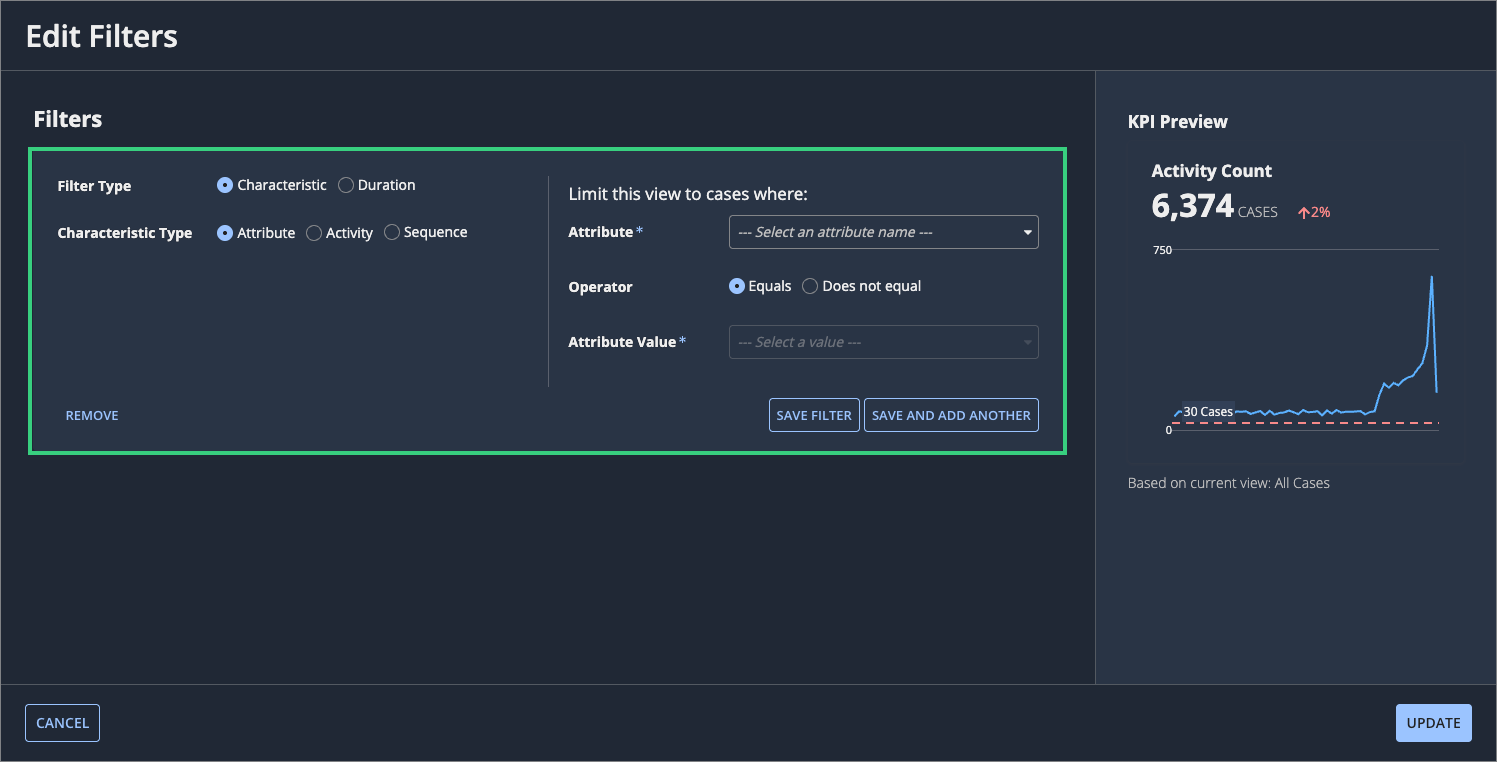Choose the Activity characteristic type
The image size is (1497, 762).
tap(314, 233)
